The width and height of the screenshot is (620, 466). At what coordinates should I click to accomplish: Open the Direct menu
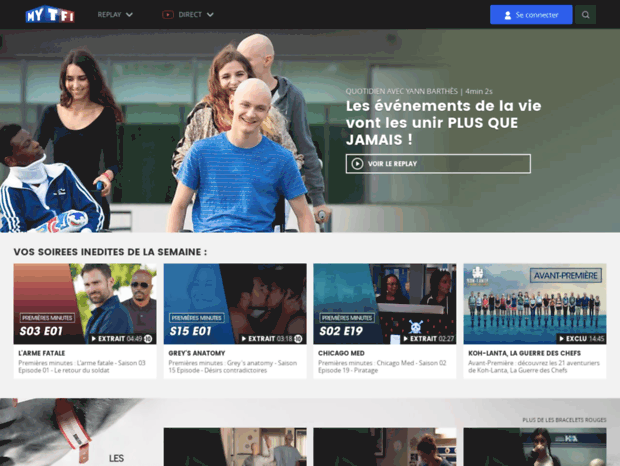pos(188,15)
